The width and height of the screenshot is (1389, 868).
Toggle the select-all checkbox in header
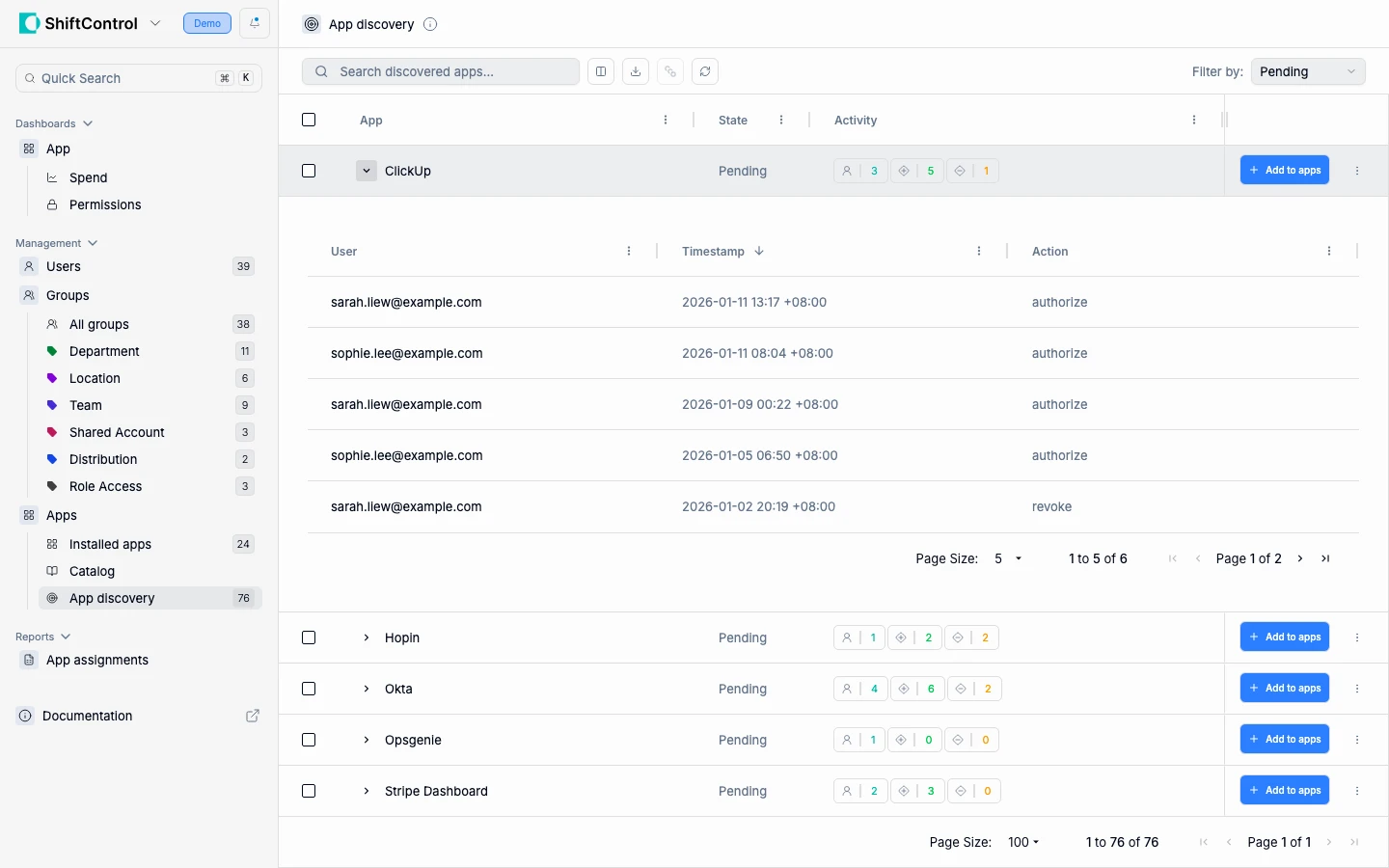309,120
